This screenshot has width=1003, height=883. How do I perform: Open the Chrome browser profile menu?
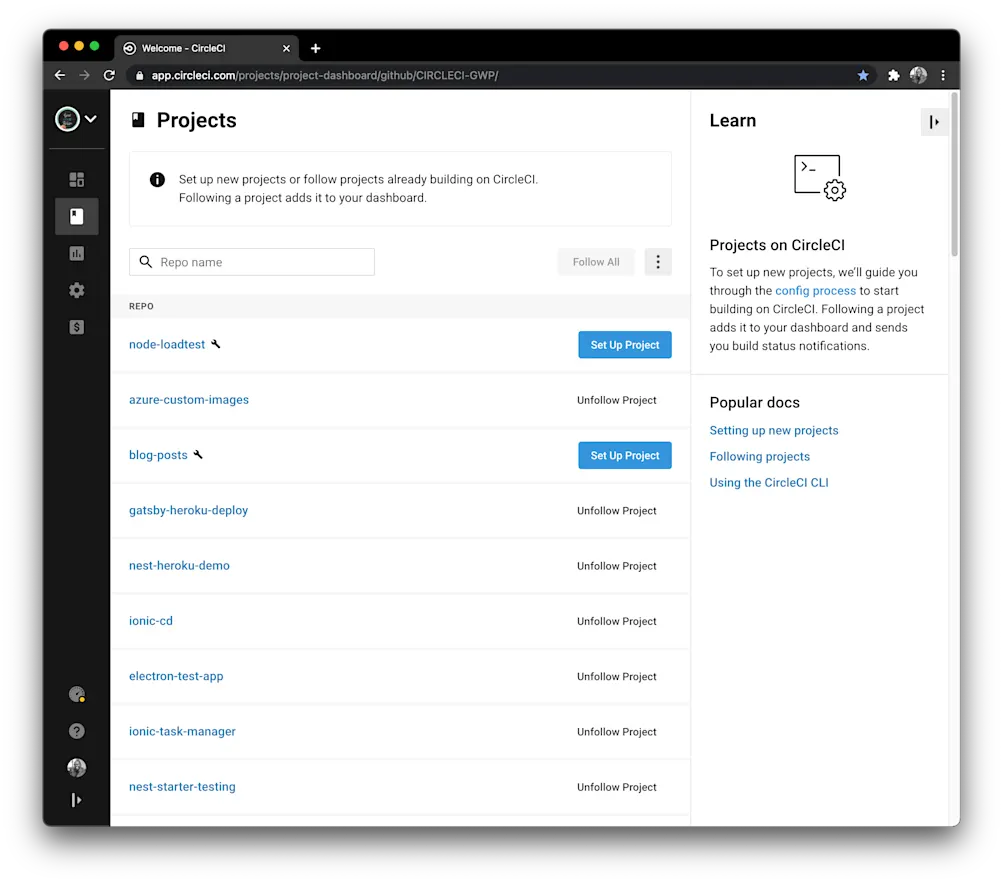[918, 75]
